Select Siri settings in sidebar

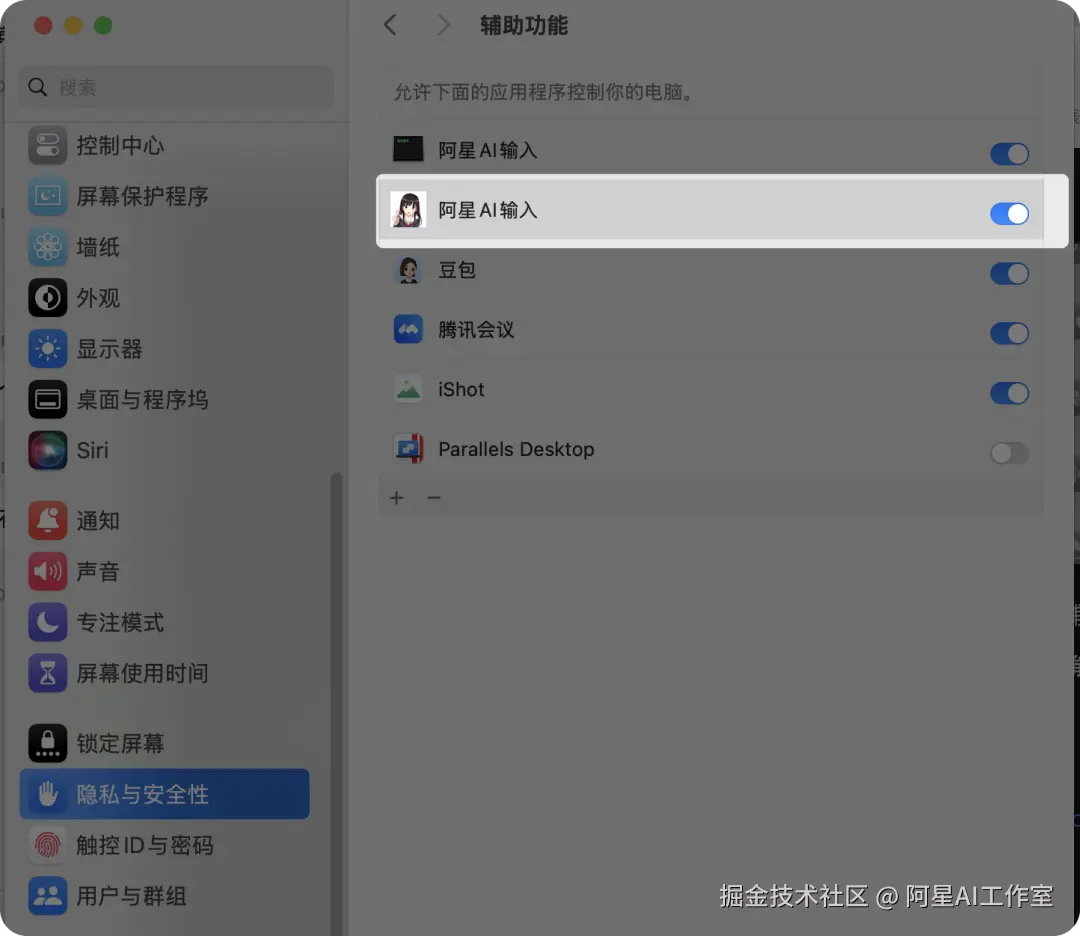click(x=92, y=450)
